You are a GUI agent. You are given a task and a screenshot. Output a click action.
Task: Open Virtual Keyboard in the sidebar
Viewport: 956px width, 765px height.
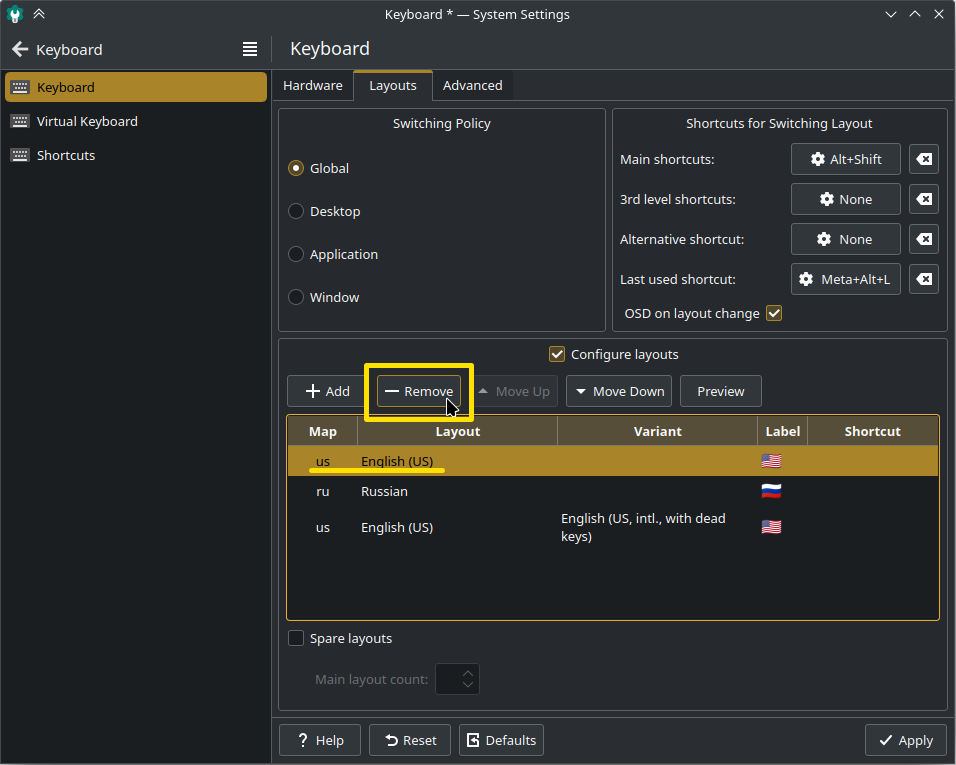coord(87,121)
